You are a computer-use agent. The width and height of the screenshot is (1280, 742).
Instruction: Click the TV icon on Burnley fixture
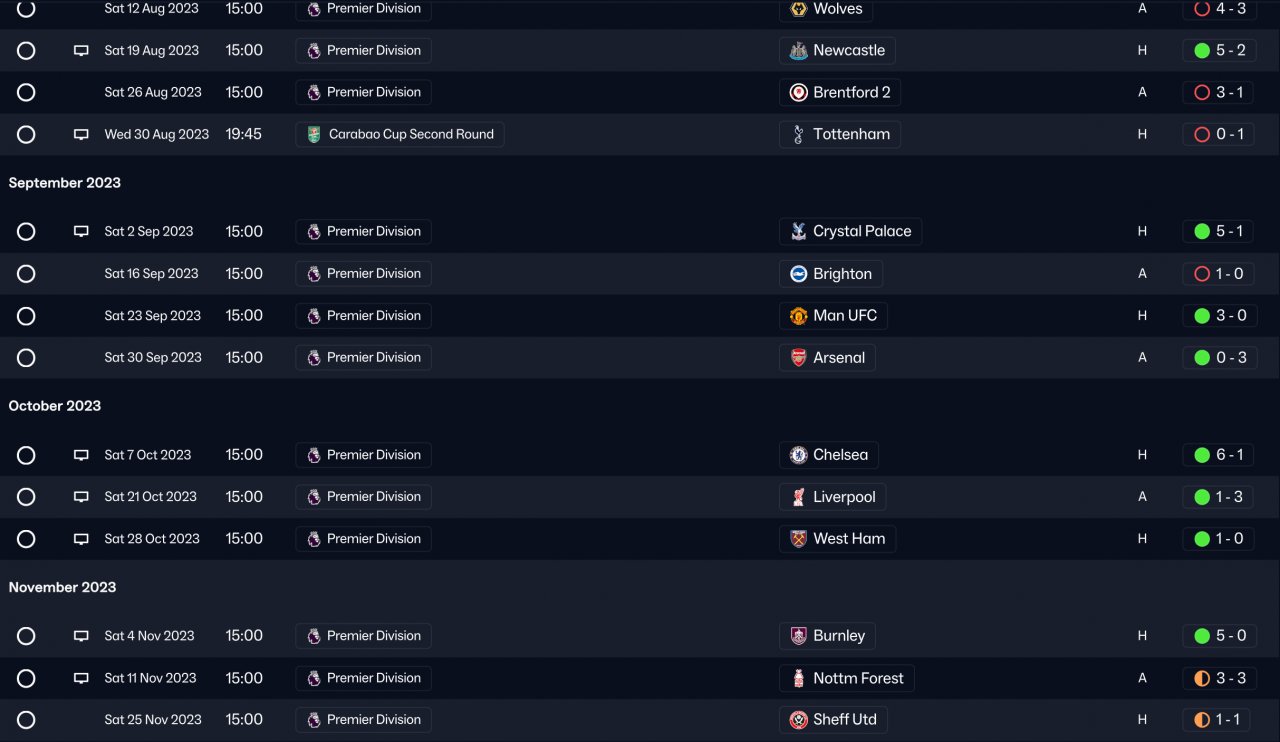(81, 636)
